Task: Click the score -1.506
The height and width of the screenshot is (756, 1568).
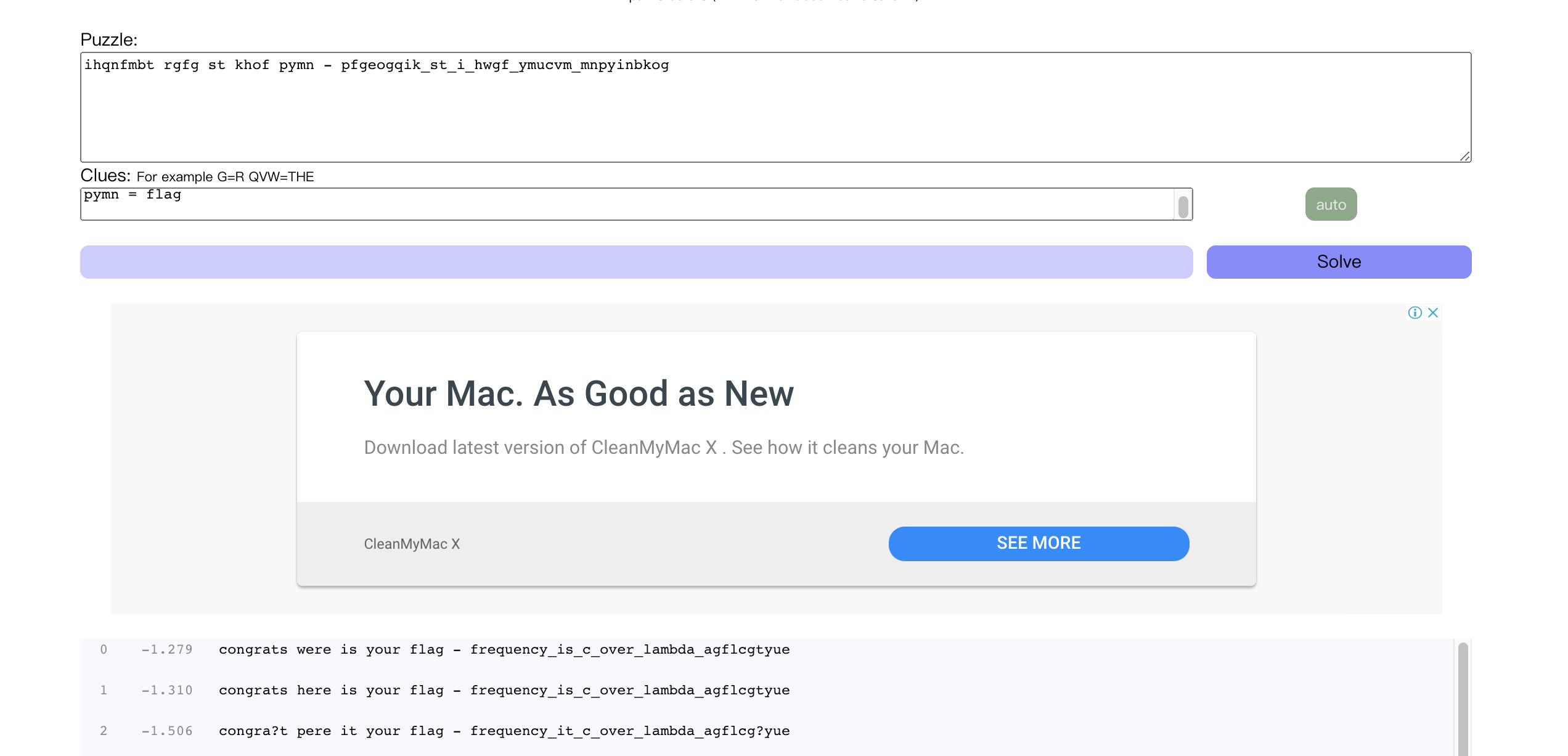Action: [x=167, y=731]
